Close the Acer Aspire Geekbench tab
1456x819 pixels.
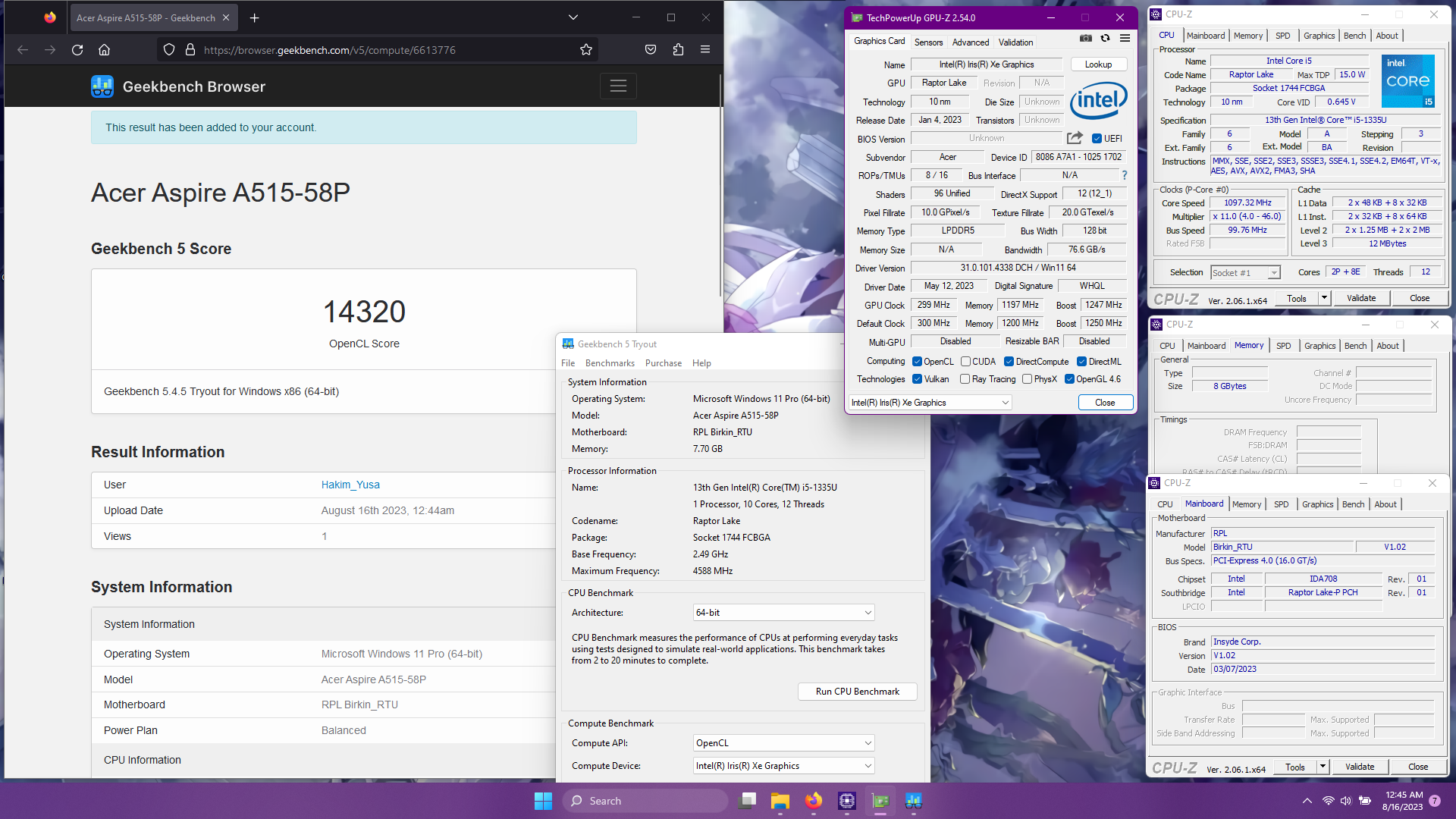[226, 17]
